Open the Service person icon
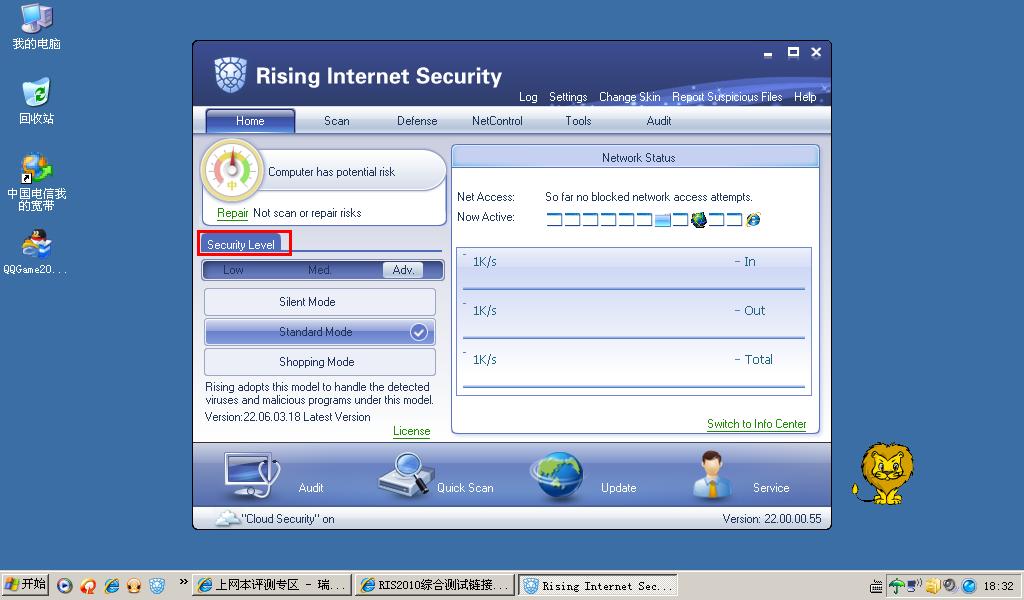This screenshot has height=600, width=1024. (712, 475)
